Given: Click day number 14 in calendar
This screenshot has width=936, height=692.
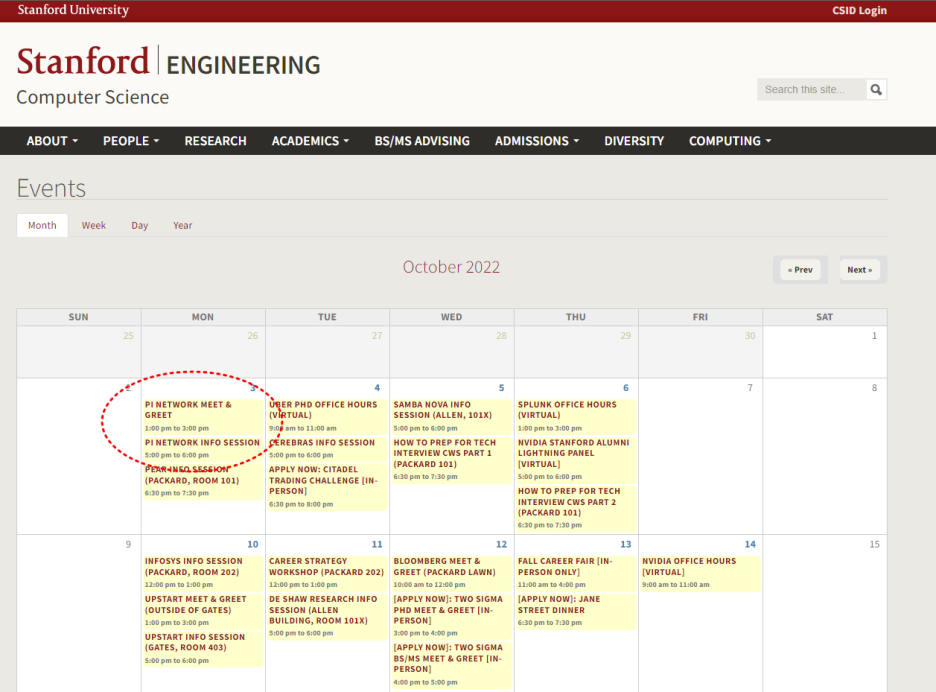Looking at the screenshot, I should click(750, 544).
